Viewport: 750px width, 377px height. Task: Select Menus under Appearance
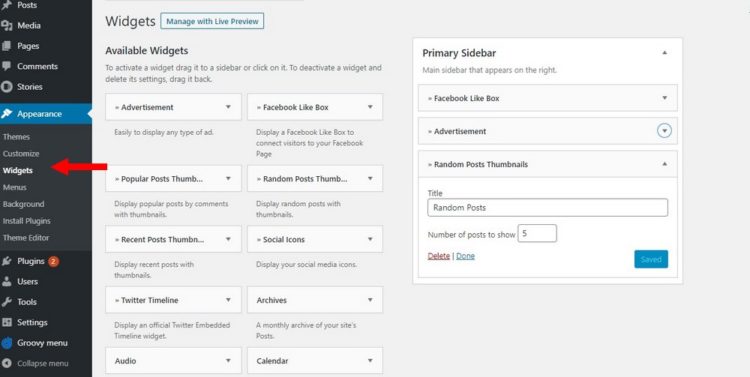pyautogui.click(x=14, y=187)
